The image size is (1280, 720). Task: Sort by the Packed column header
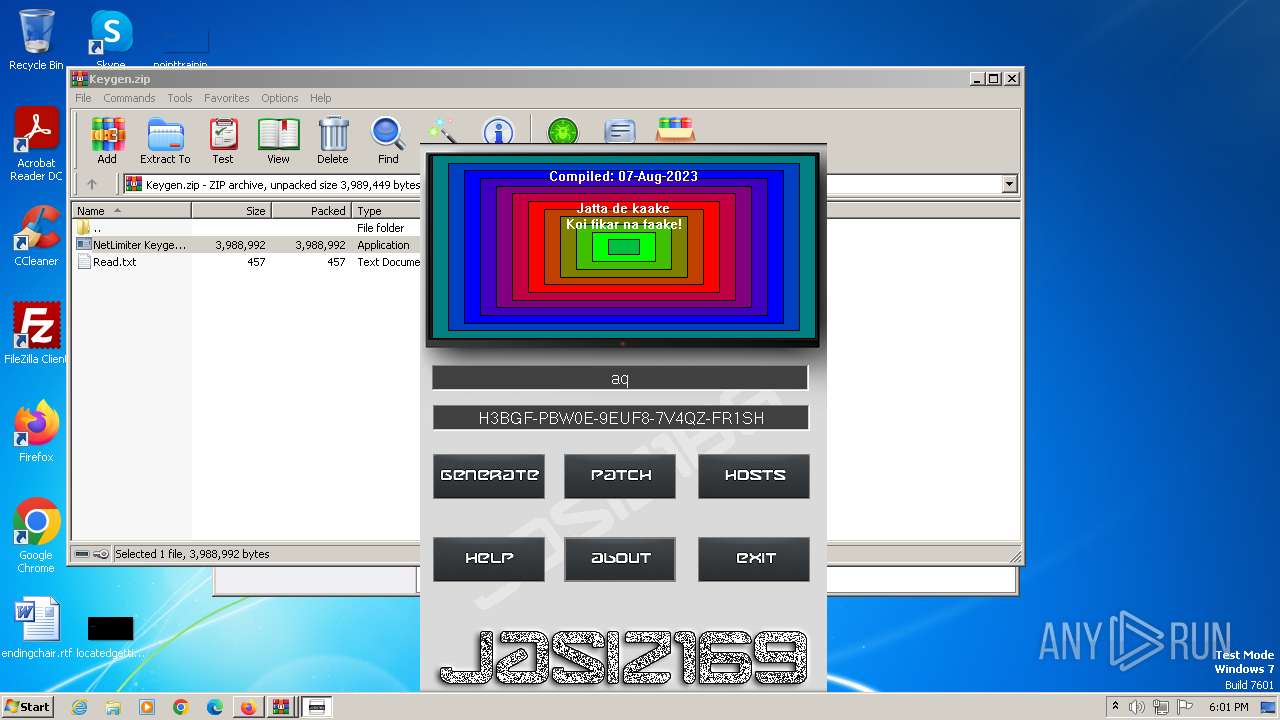click(x=312, y=211)
